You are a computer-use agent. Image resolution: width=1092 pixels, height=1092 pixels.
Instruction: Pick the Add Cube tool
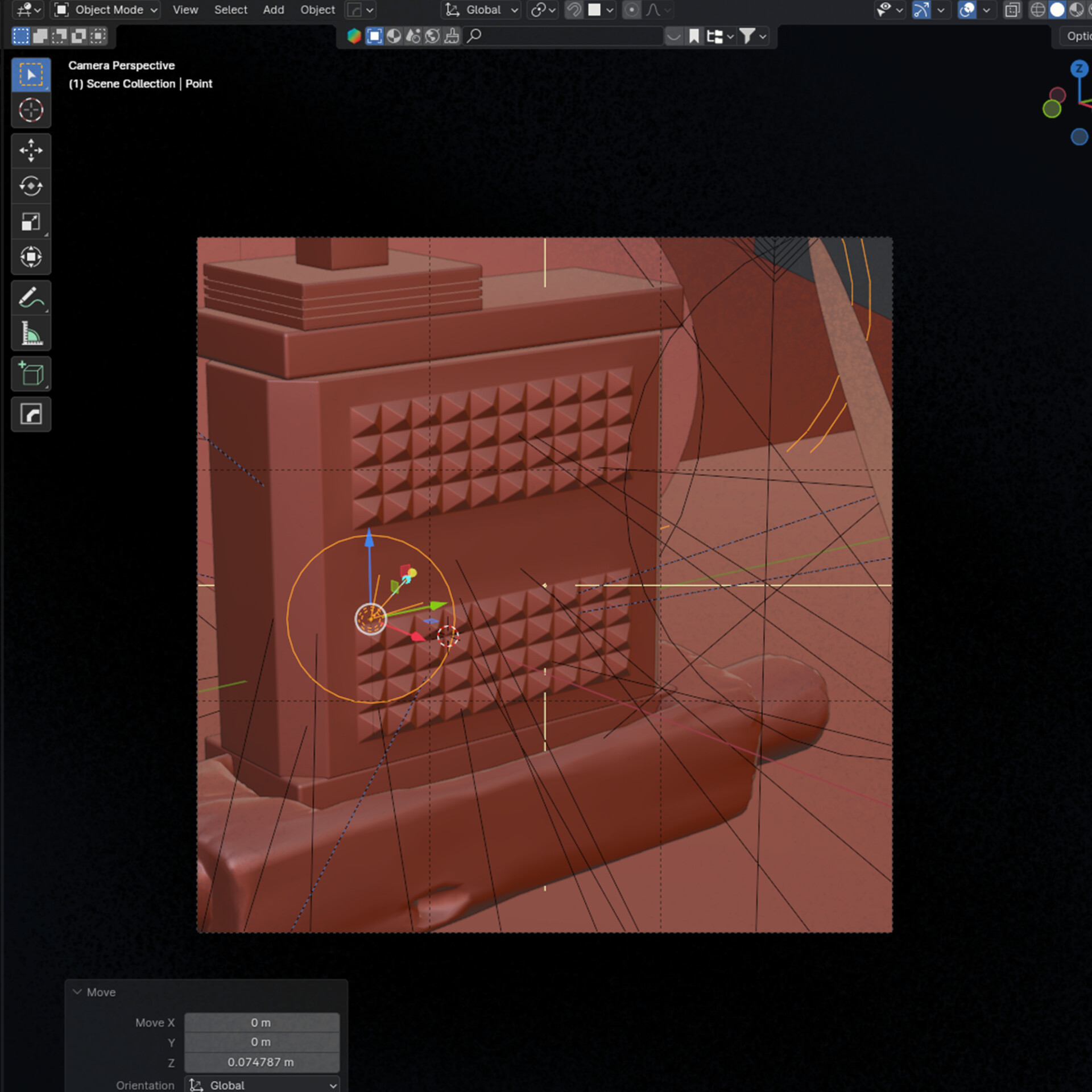pyautogui.click(x=31, y=374)
